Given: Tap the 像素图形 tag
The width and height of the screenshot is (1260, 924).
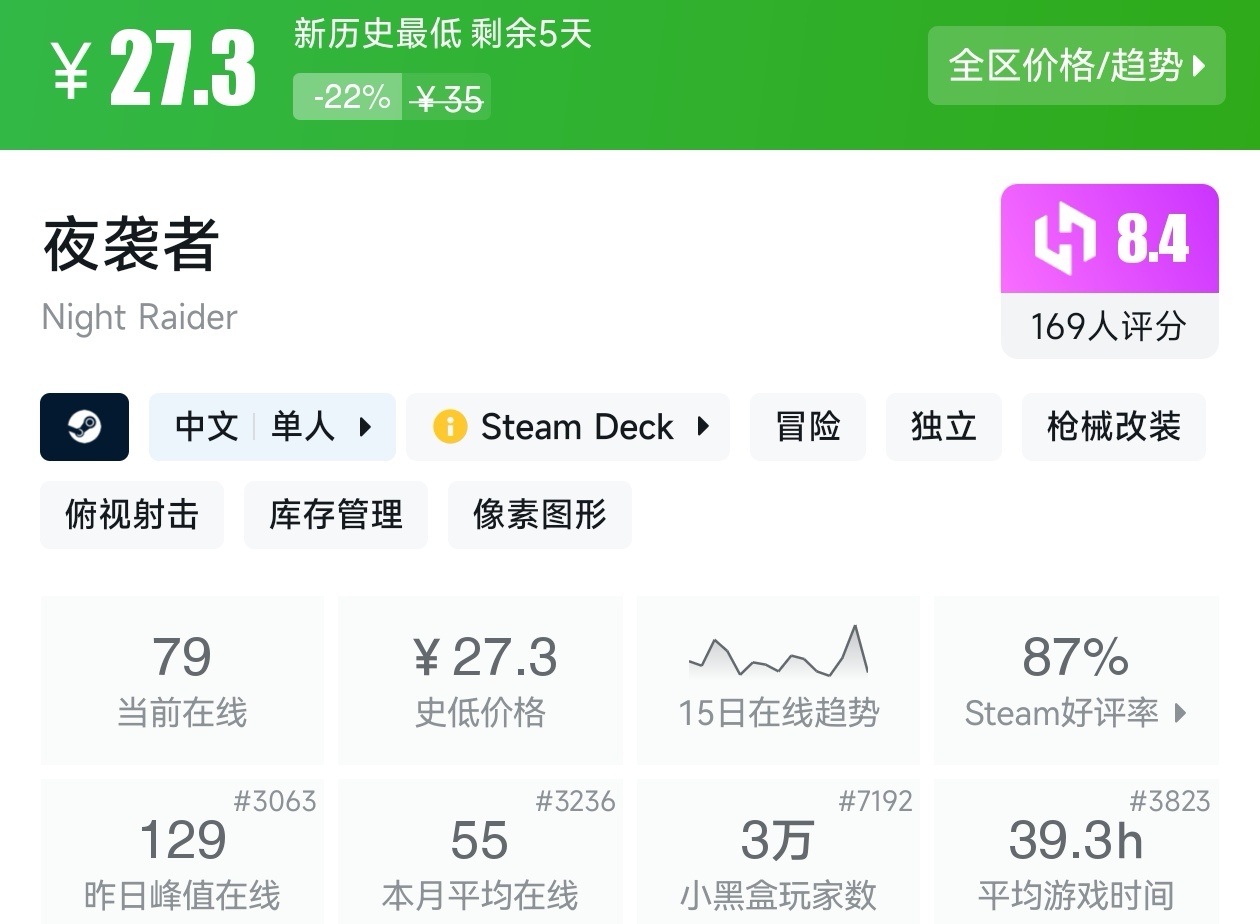Looking at the screenshot, I should tap(540, 515).
